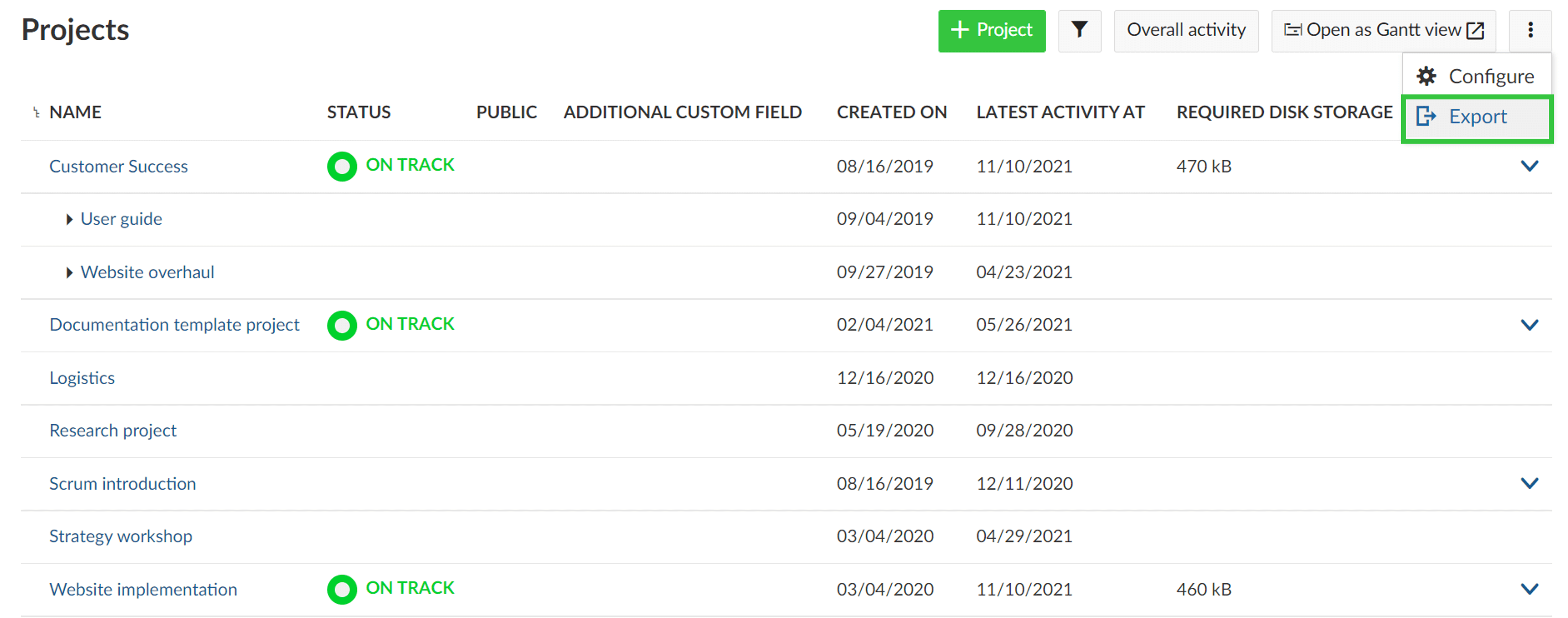Viewport: 1568px width, 618px height.
Task: Open the three-dot more actions menu
Action: click(1530, 30)
